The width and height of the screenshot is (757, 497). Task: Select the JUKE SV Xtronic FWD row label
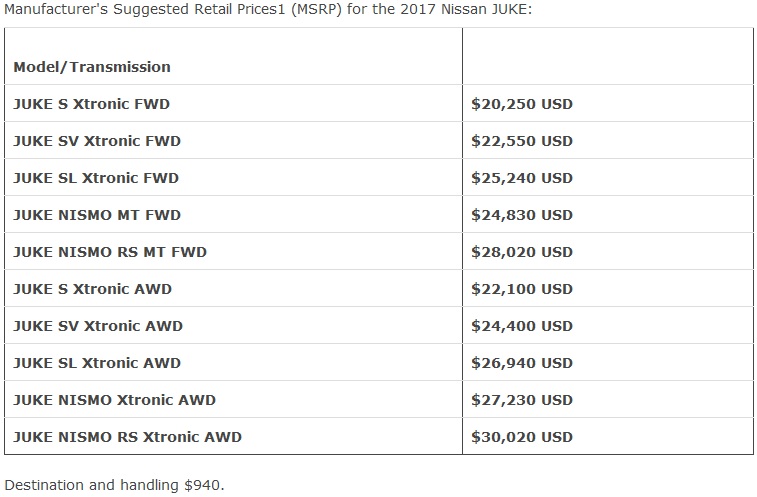(97, 141)
